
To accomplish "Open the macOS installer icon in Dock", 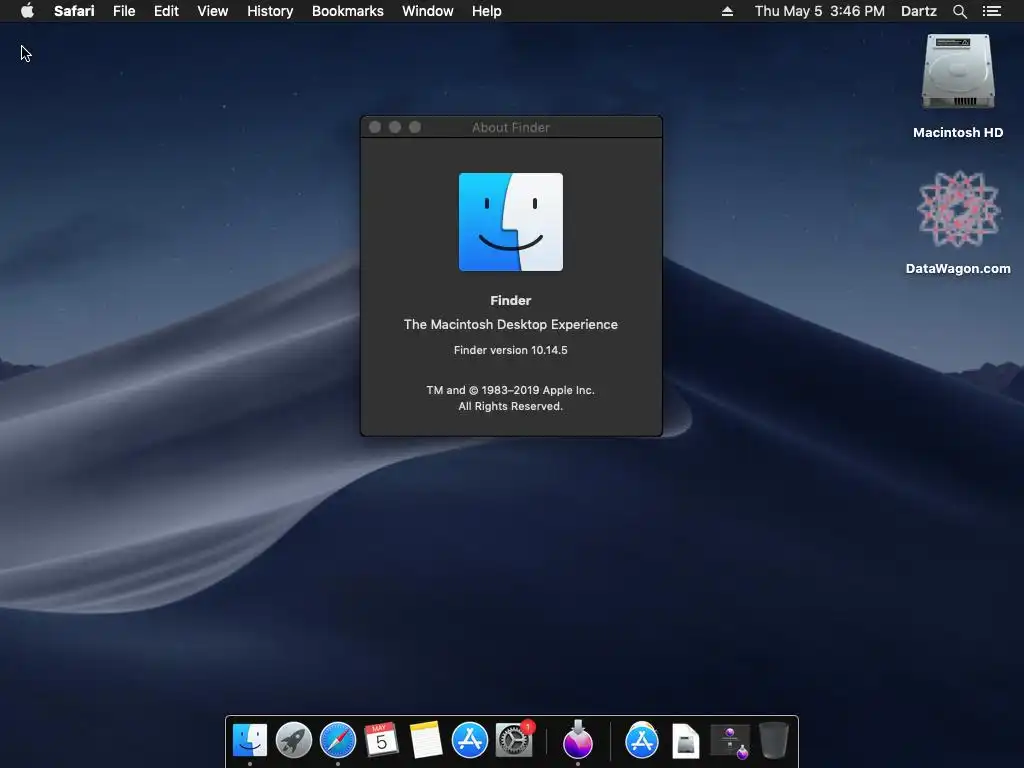I will pyautogui.click(x=578, y=740).
